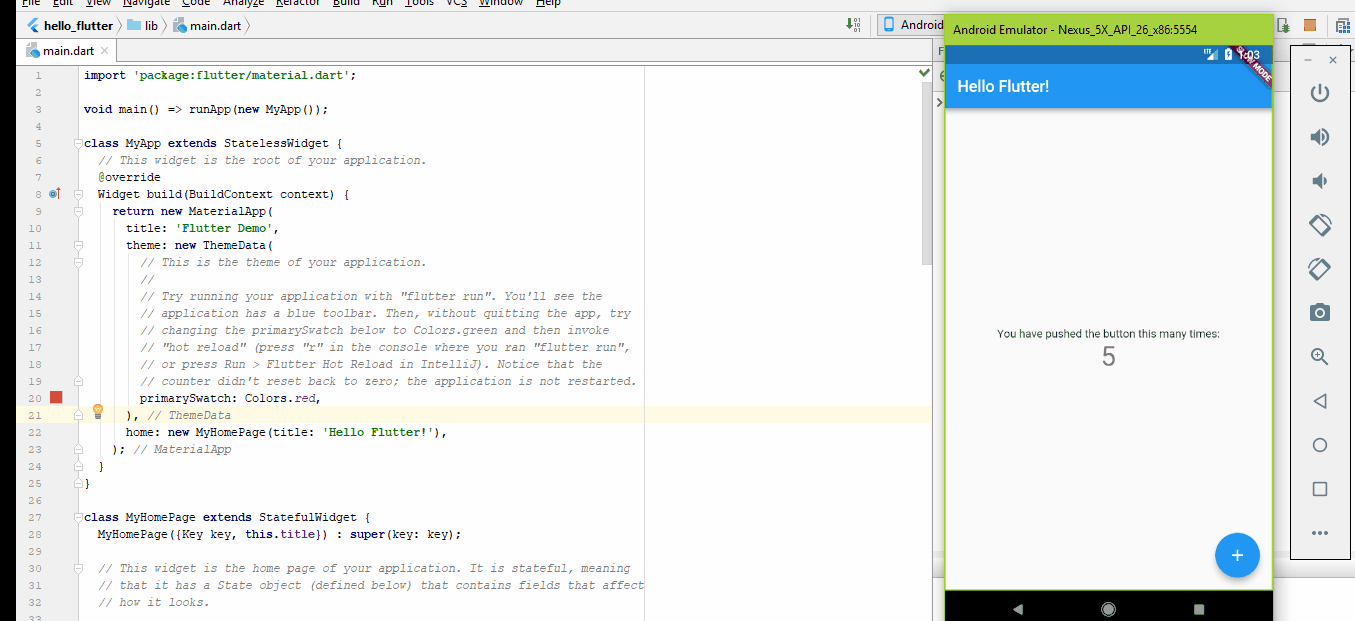Click the green checkmark inspection status icon
The image size is (1355, 621).
click(x=924, y=73)
